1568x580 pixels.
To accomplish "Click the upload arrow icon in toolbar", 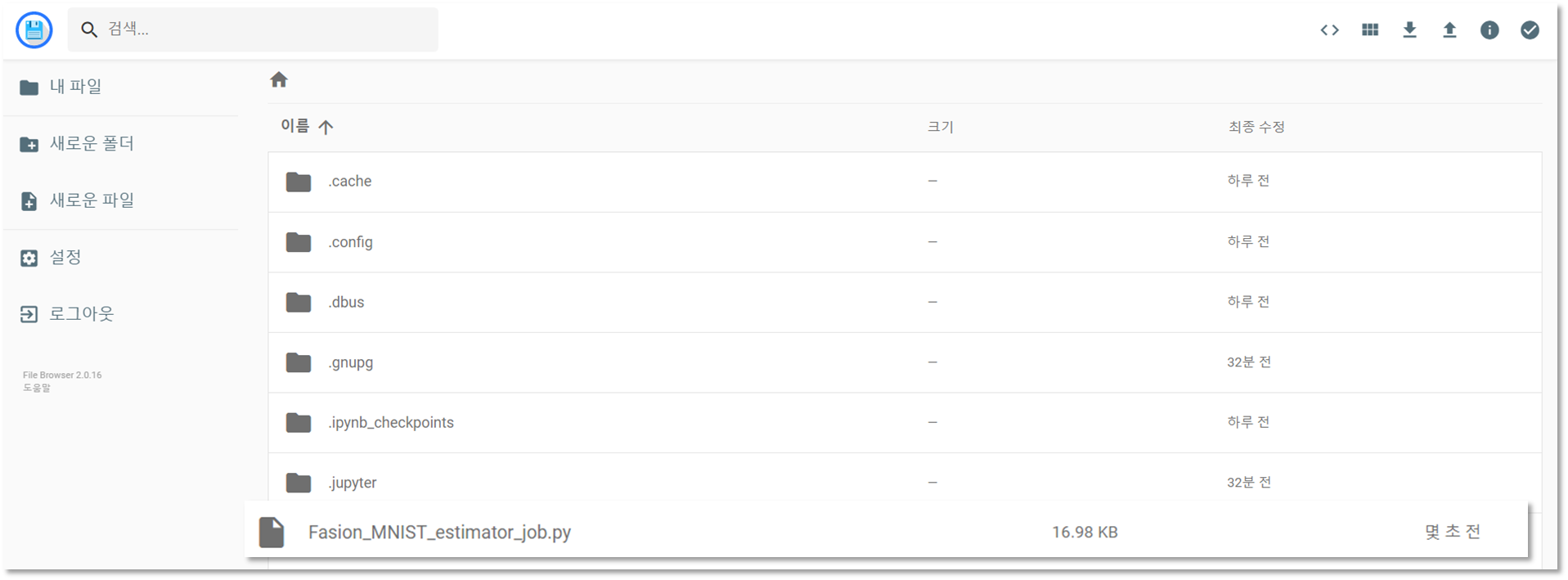I will [x=1449, y=30].
